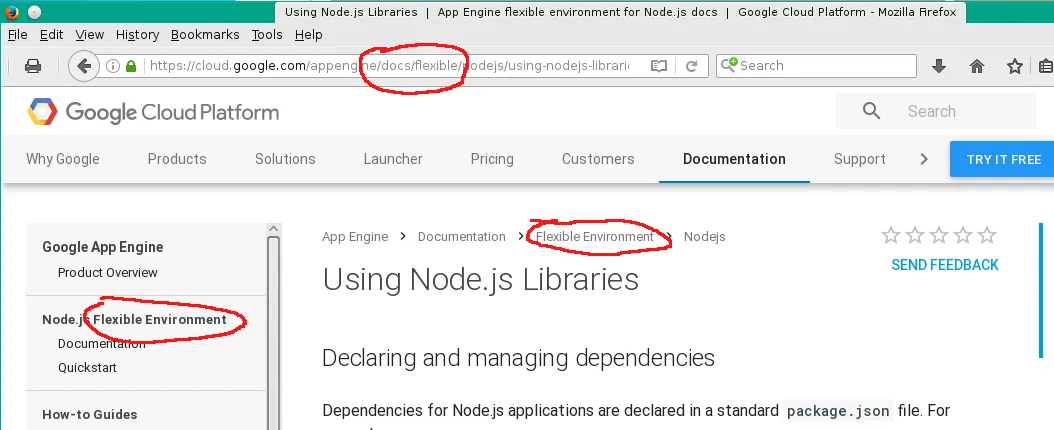Open the Bookmarks menu
1054x430 pixels.
[205, 35]
